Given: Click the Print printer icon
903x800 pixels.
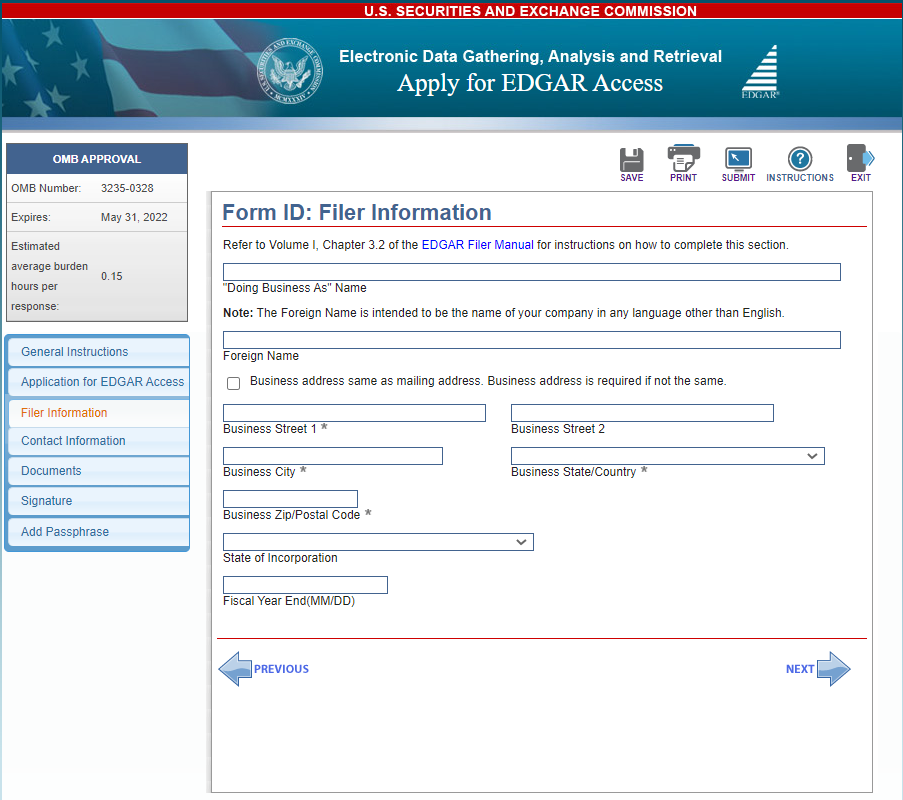Looking at the screenshot, I should click(x=683, y=160).
